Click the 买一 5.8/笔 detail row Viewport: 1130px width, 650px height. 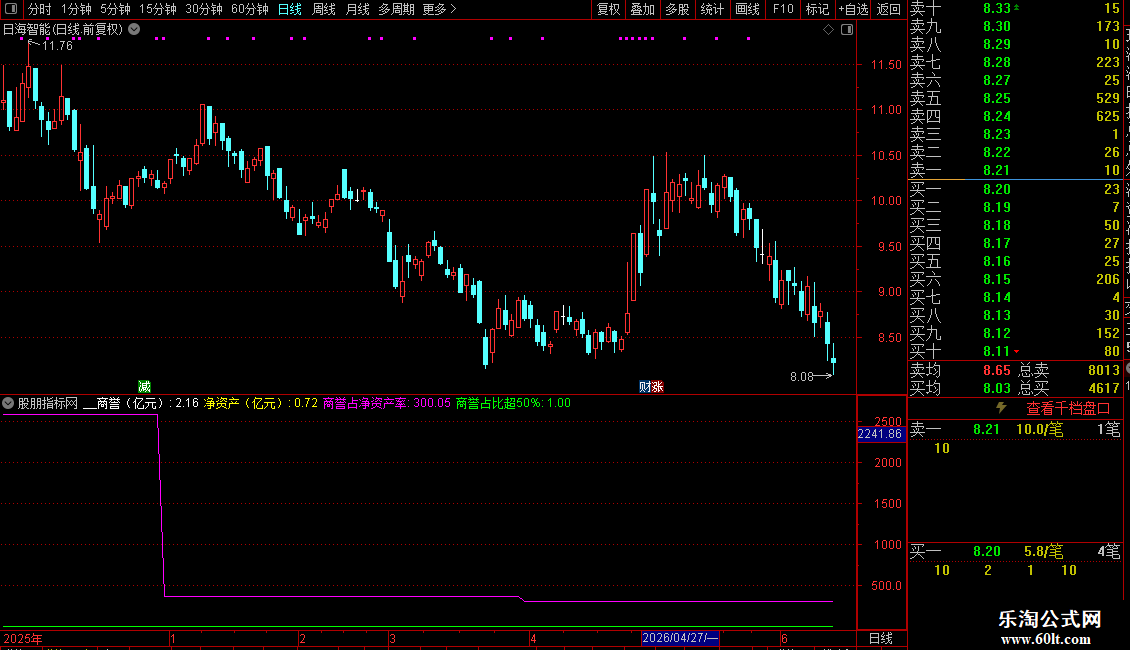coord(1015,552)
